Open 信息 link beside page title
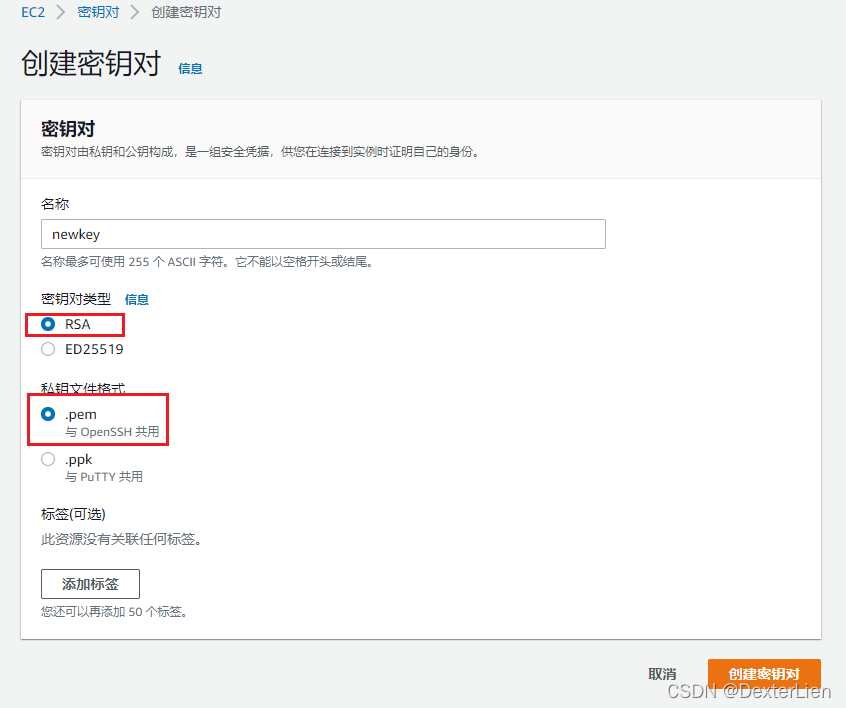 click(190, 69)
